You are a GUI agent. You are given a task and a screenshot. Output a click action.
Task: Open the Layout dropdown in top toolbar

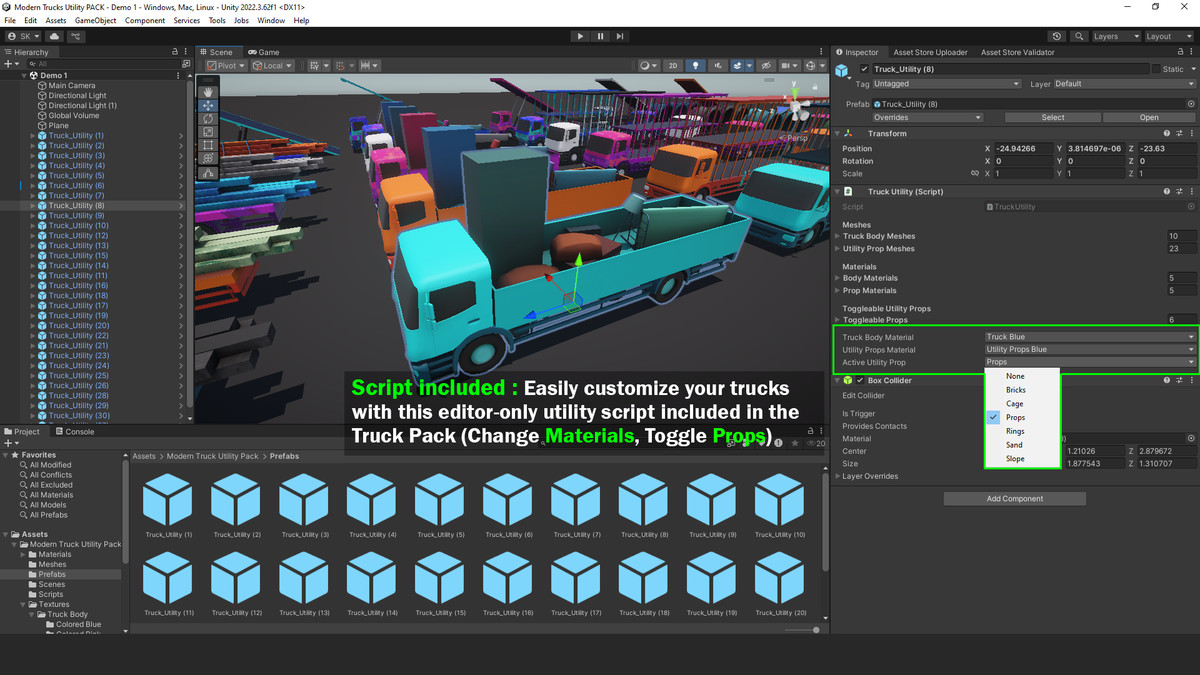[x=1168, y=36]
